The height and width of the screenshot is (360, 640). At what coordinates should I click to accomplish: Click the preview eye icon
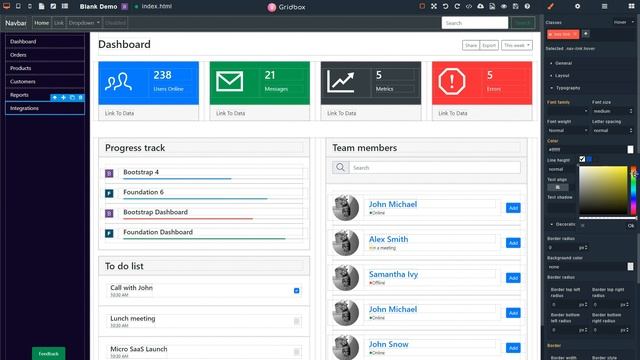click(x=504, y=6)
